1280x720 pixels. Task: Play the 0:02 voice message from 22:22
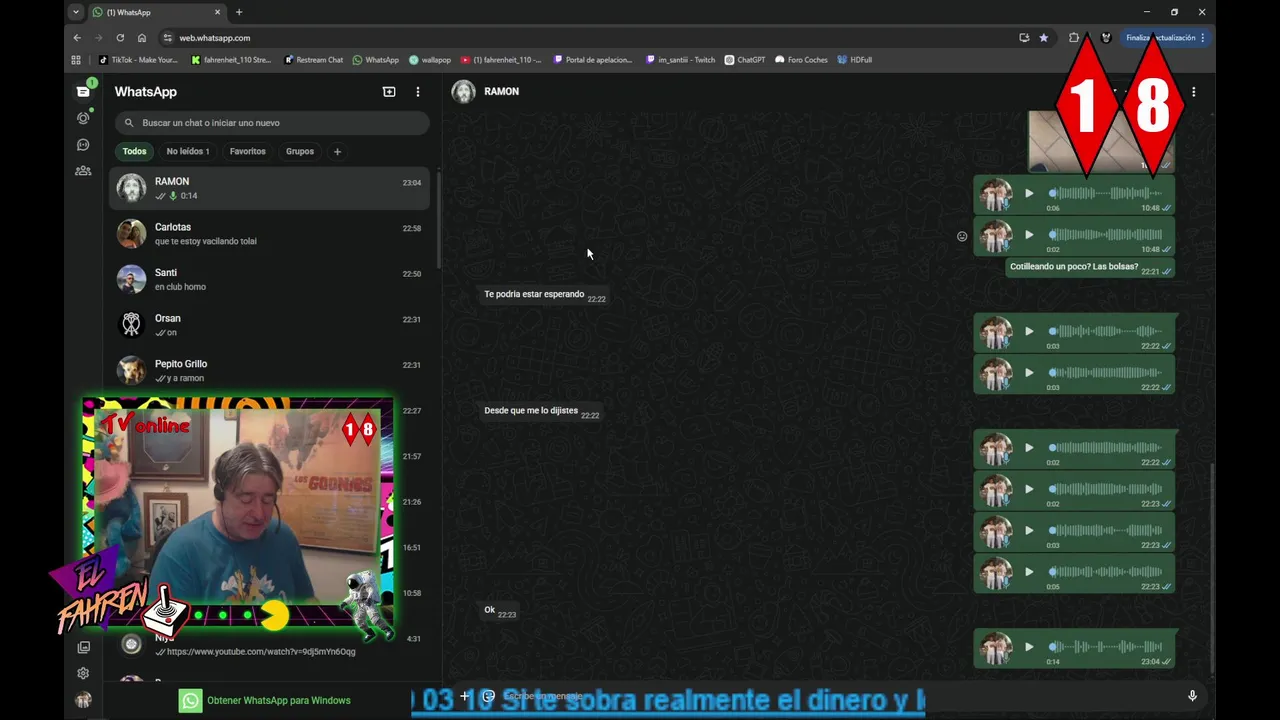pos(1029,448)
